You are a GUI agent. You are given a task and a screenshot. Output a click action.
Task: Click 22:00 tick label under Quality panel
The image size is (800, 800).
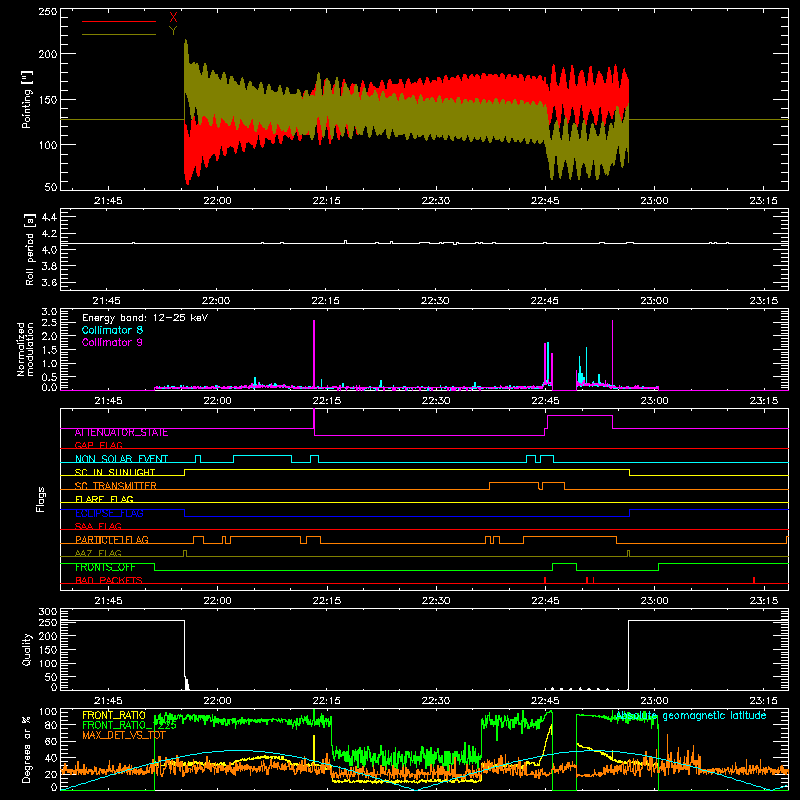tap(217, 701)
